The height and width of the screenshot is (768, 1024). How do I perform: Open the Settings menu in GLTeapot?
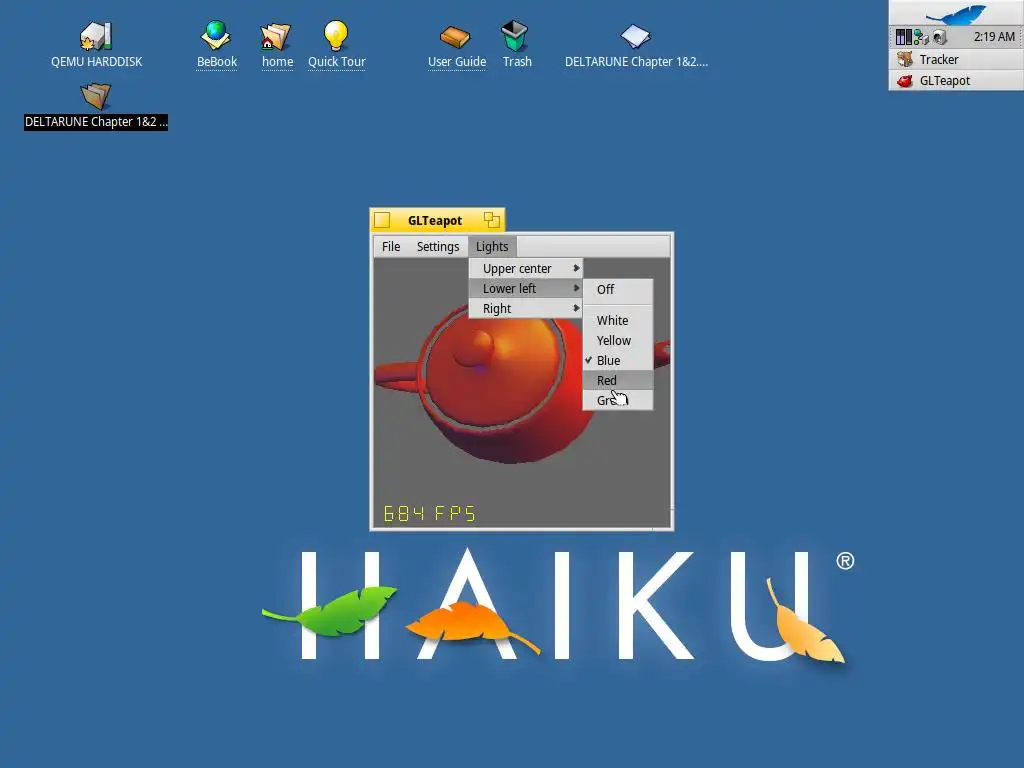438,247
